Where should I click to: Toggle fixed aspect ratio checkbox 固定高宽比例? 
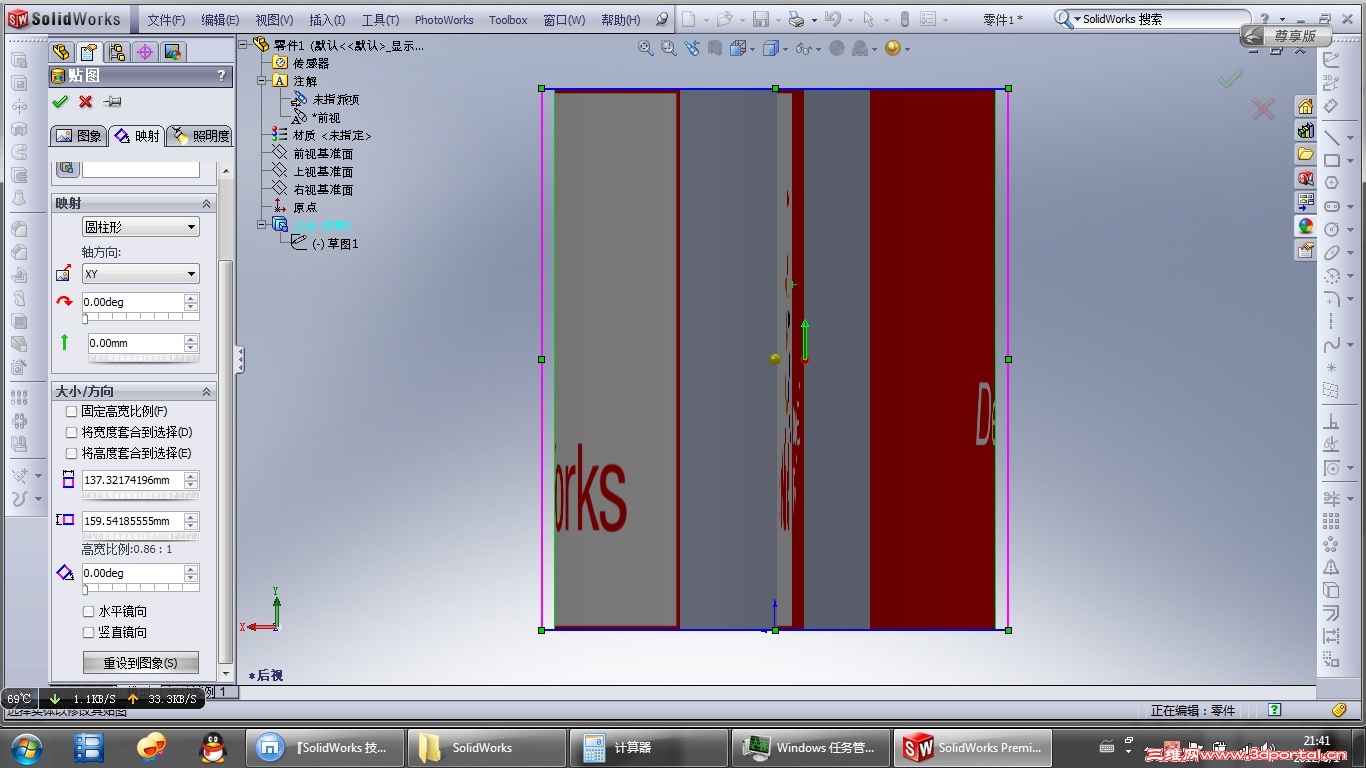[x=71, y=411]
